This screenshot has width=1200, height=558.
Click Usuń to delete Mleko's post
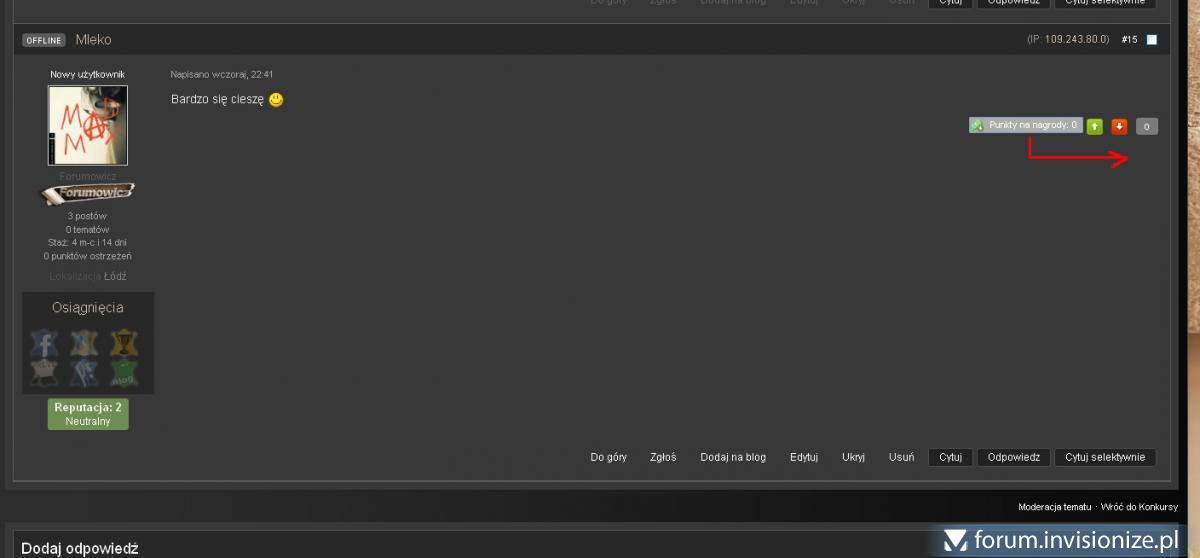(x=901, y=457)
